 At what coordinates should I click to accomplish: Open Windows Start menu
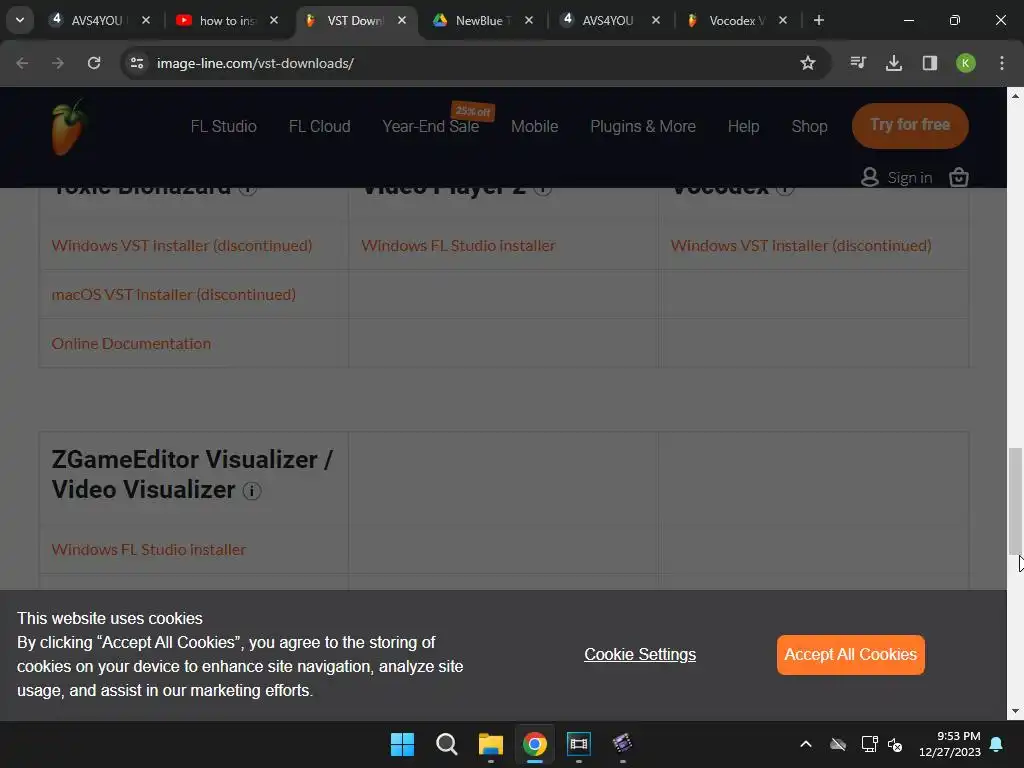coord(402,744)
